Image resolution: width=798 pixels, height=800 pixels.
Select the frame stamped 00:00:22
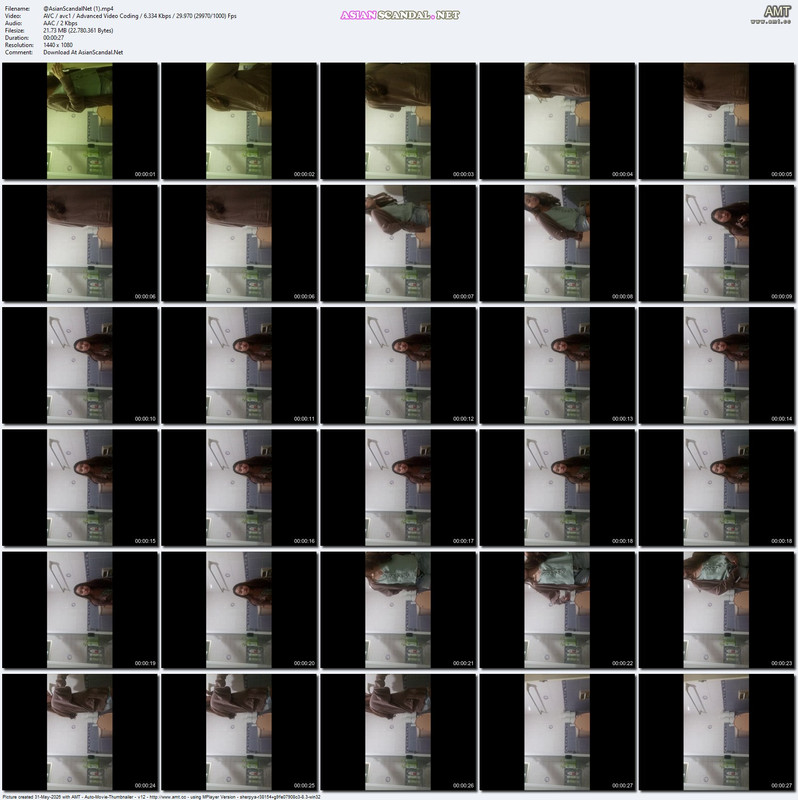pyautogui.click(x=558, y=610)
